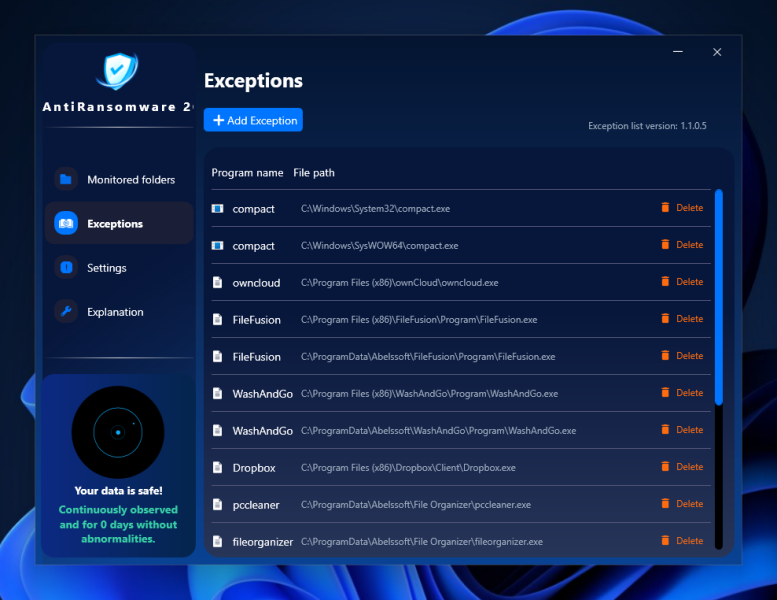
Task: Click the file icon next to pccleaner
Action: tap(218, 504)
